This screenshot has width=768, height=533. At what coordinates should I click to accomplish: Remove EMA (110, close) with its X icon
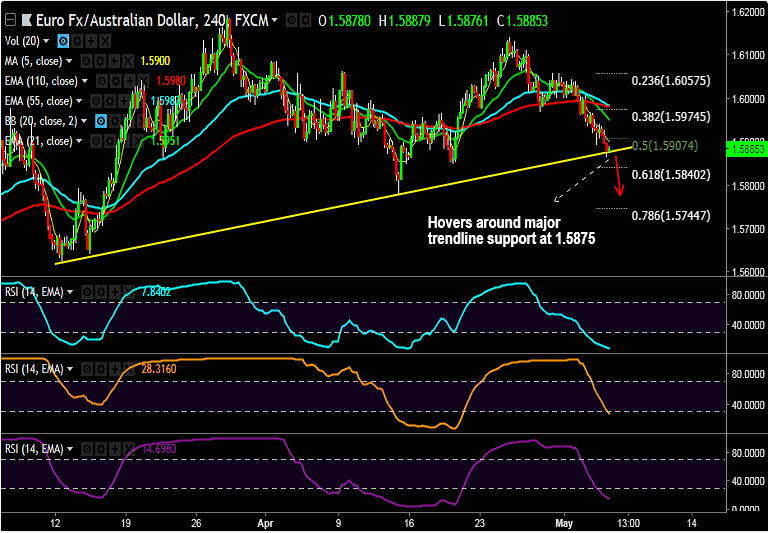(144, 81)
